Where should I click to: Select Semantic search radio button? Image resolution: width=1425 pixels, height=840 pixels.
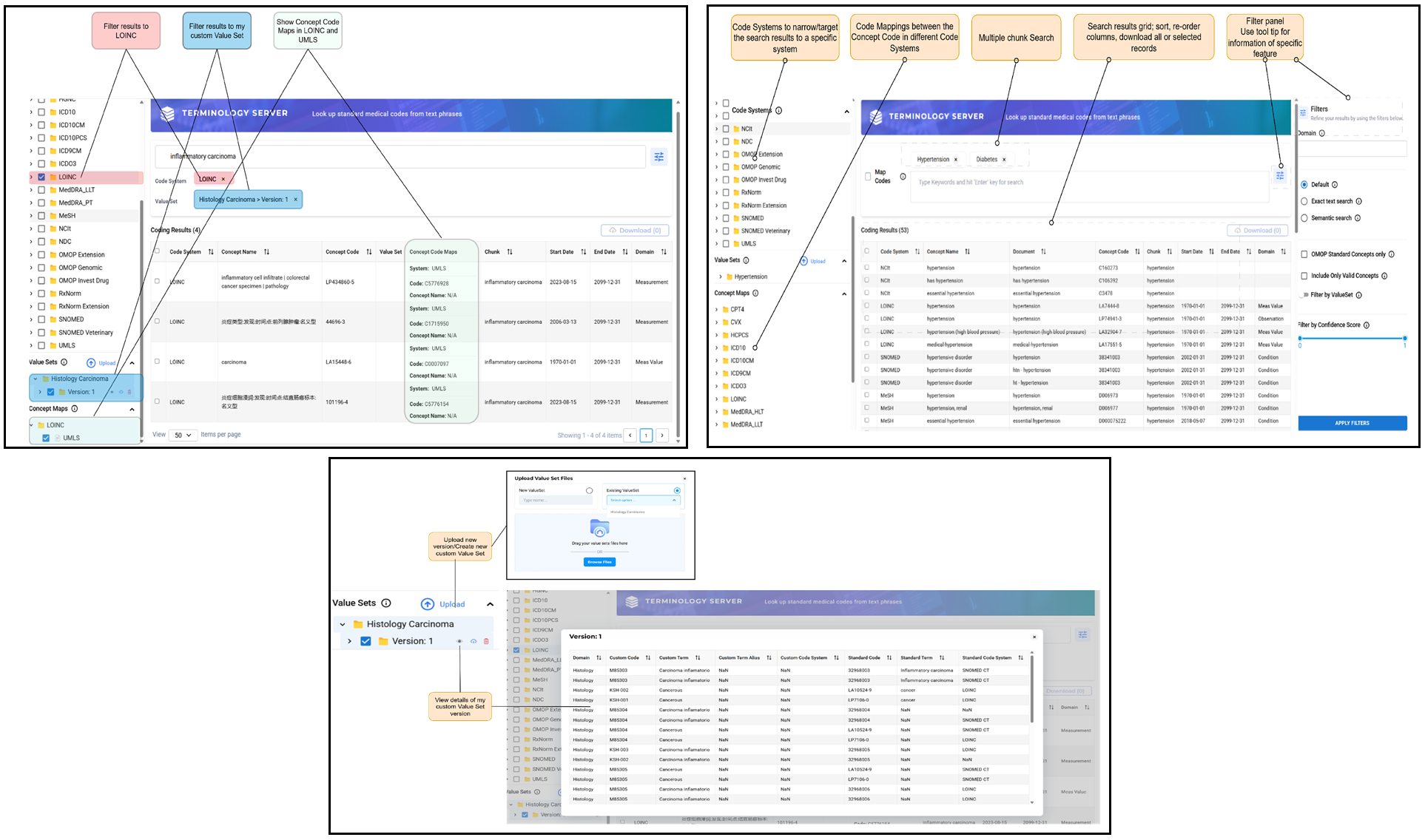pyautogui.click(x=1304, y=218)
